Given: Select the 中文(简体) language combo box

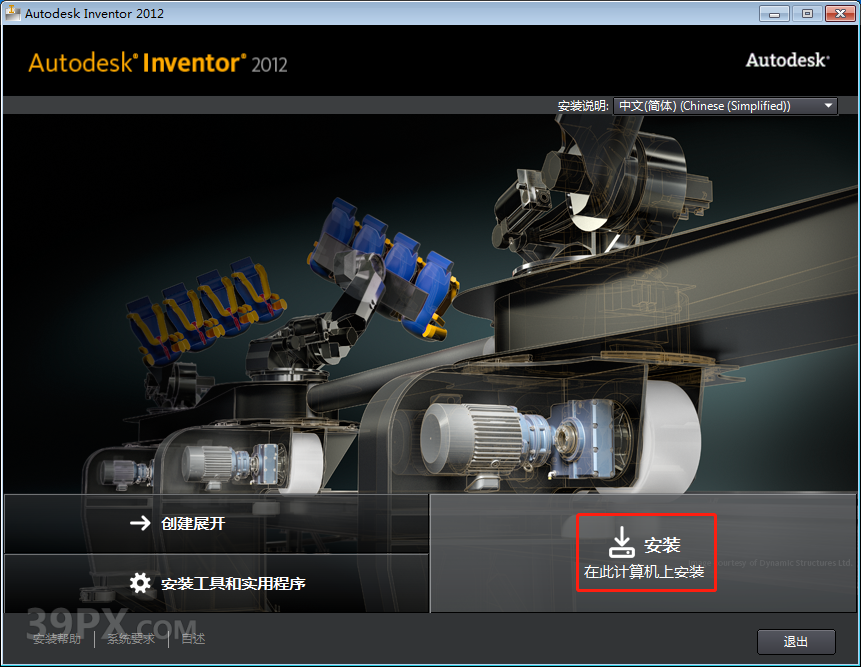Looking at the screenshot, I should [x=725, y=105].
